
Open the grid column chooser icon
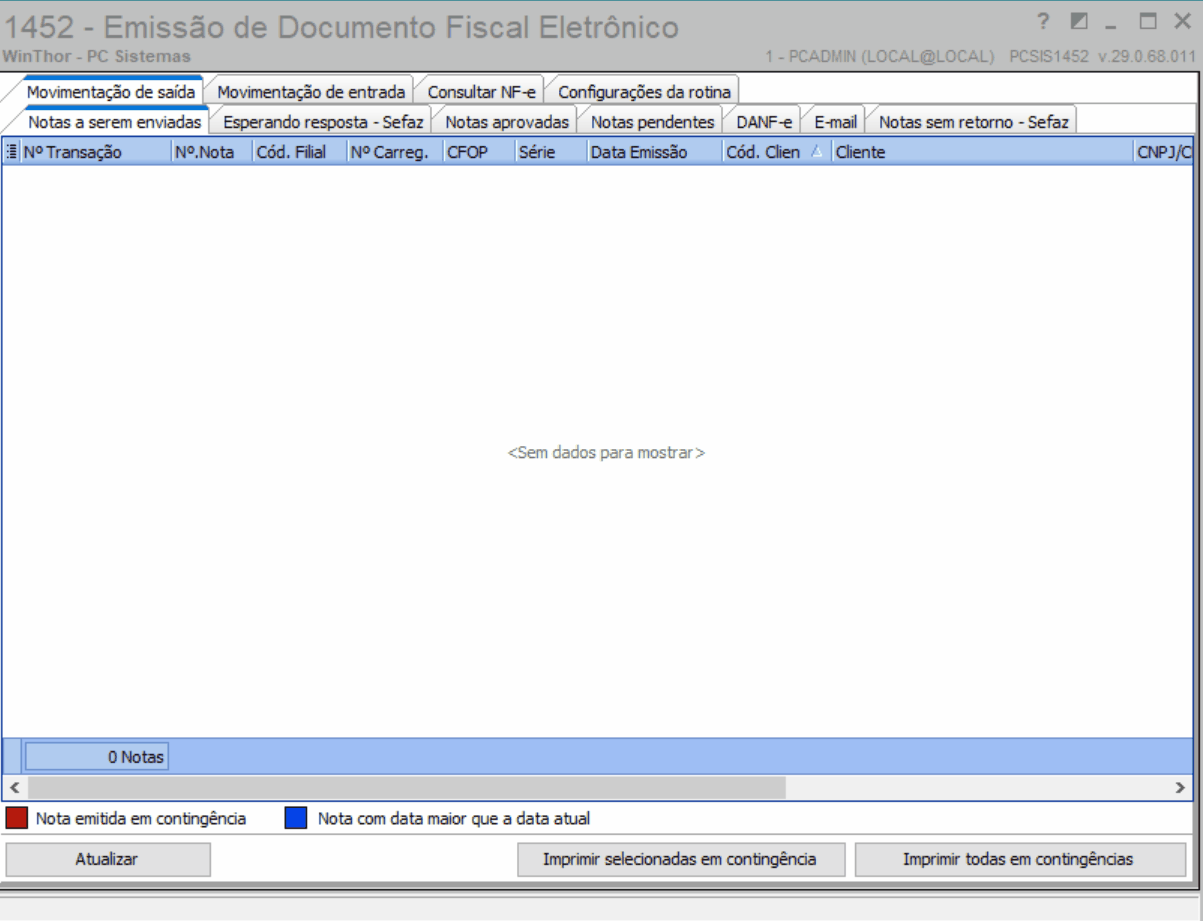[12, 152]
